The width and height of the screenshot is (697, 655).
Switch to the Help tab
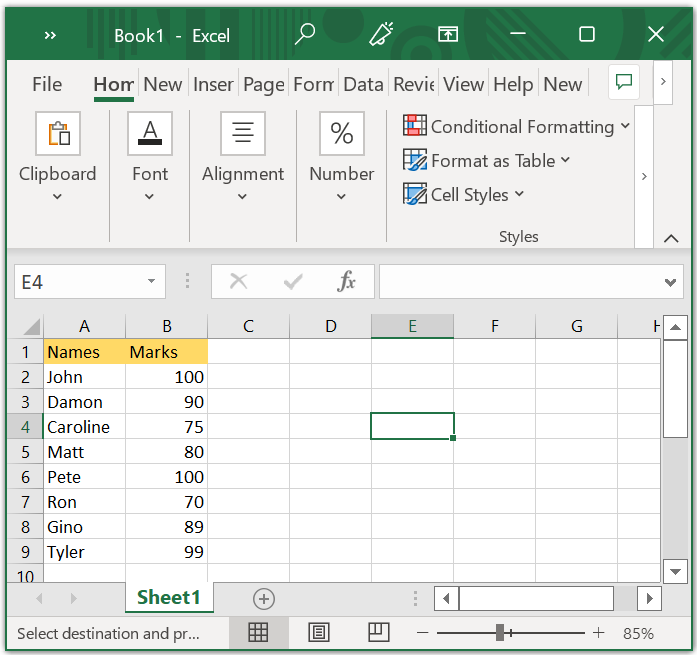pos(513,84)
